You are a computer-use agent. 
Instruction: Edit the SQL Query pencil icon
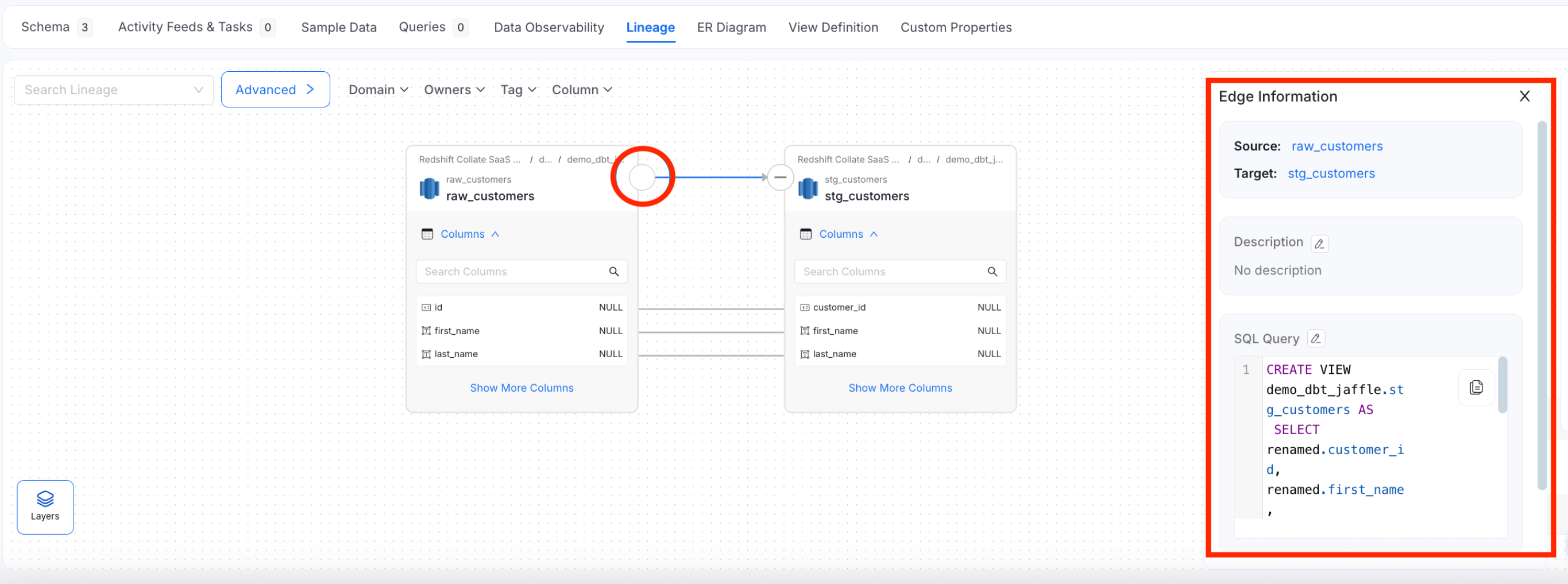click(x=1315, y=338)
